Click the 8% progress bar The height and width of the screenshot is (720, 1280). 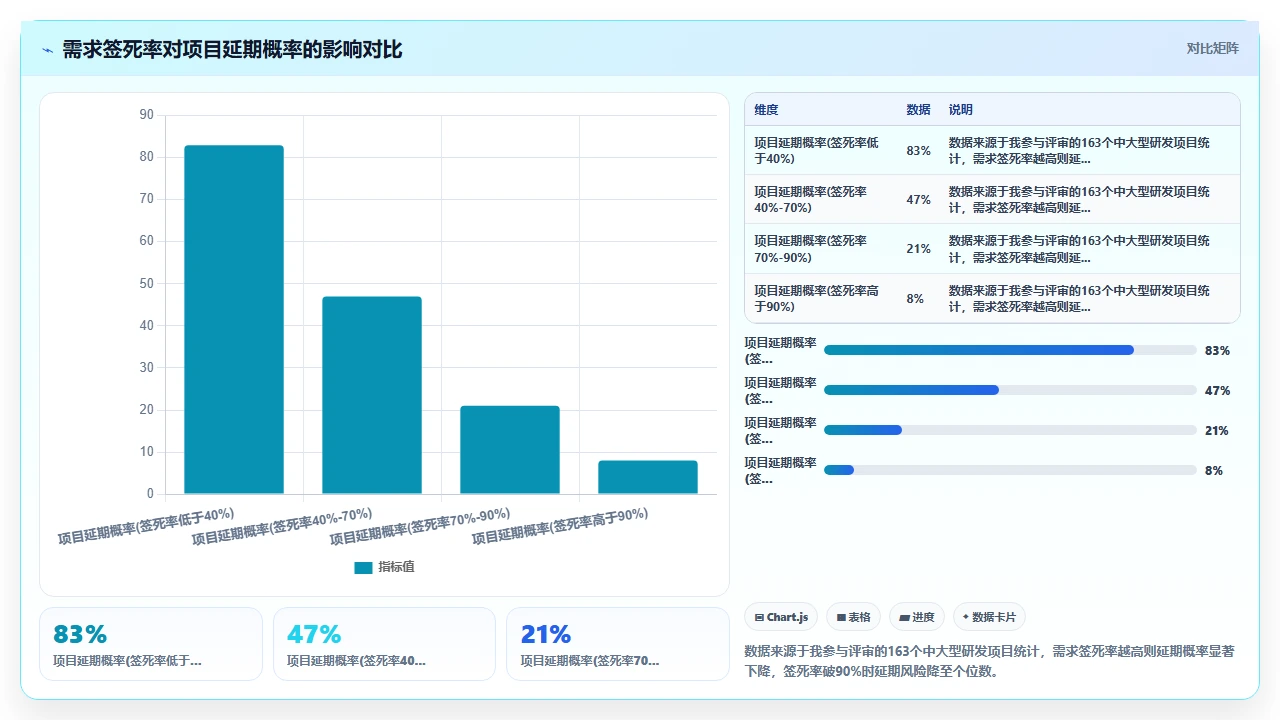click(1010, 470)
